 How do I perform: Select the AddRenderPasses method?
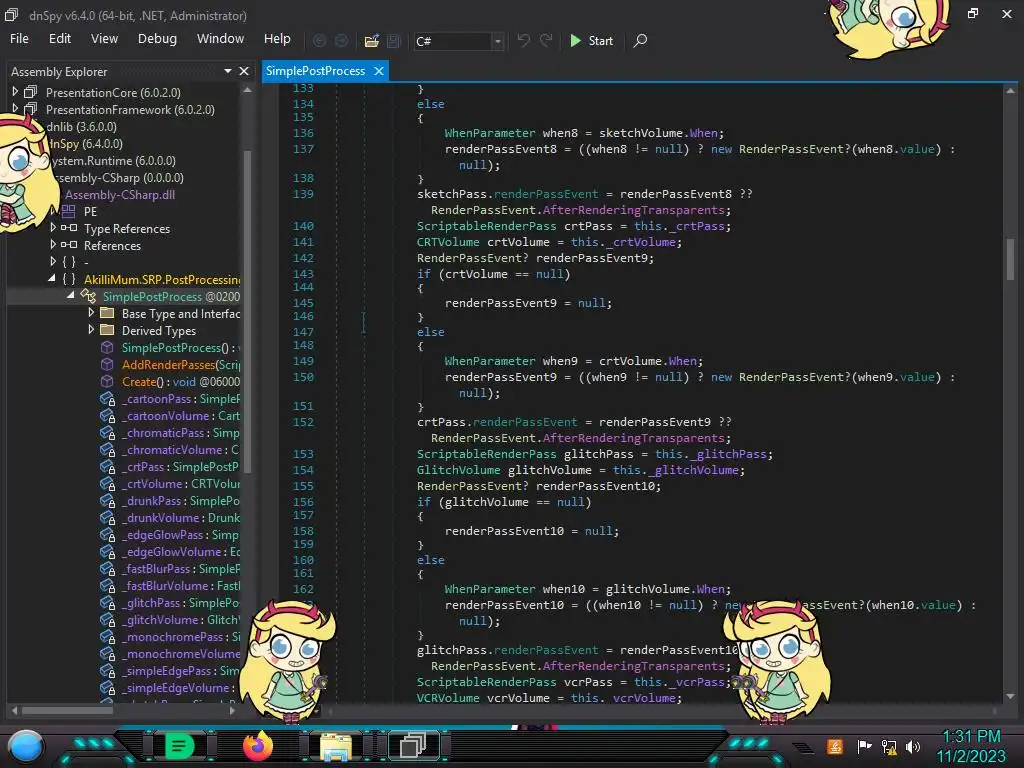[180, 365]
